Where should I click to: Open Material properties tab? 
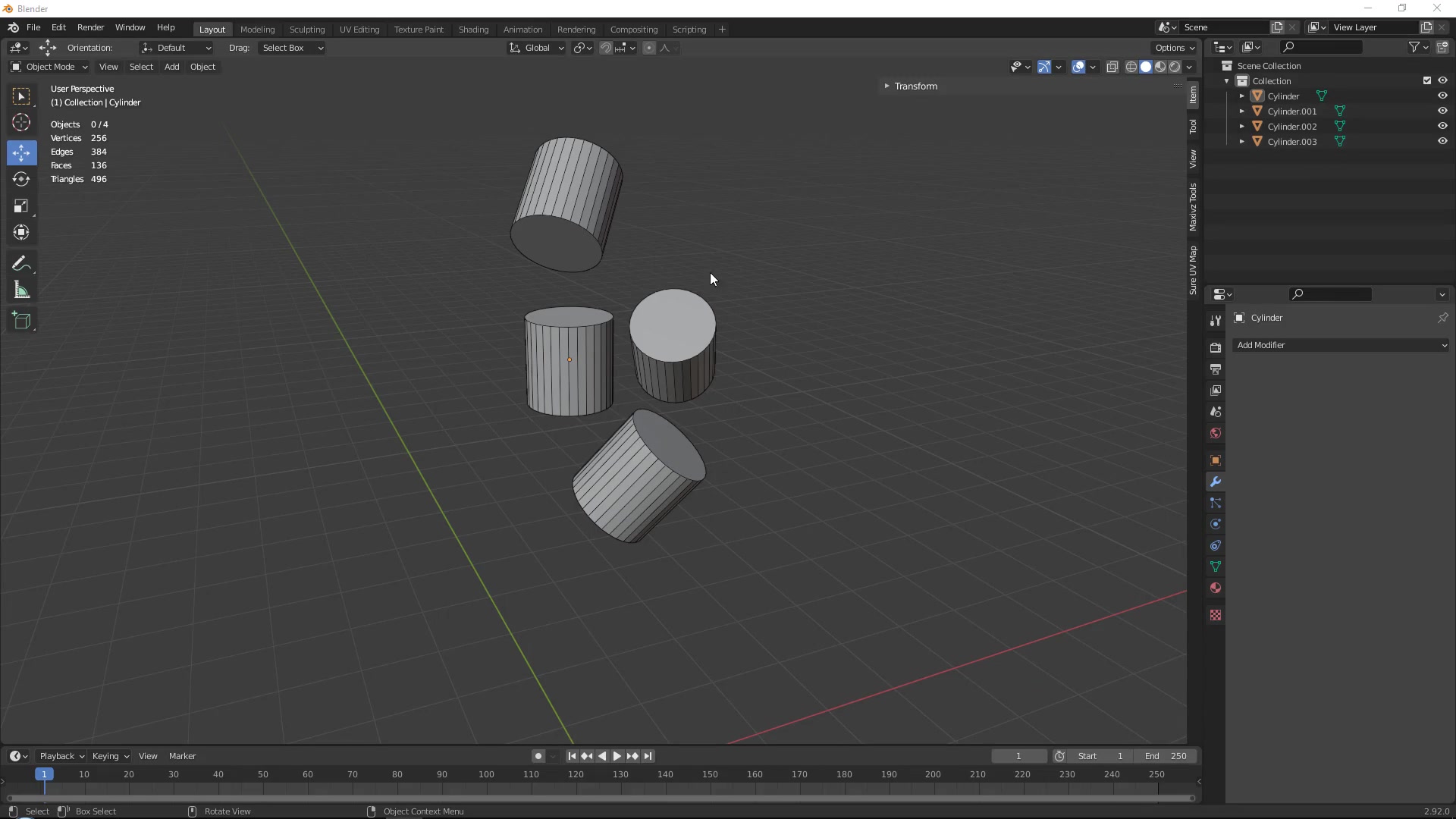(x=1216, y=588)
